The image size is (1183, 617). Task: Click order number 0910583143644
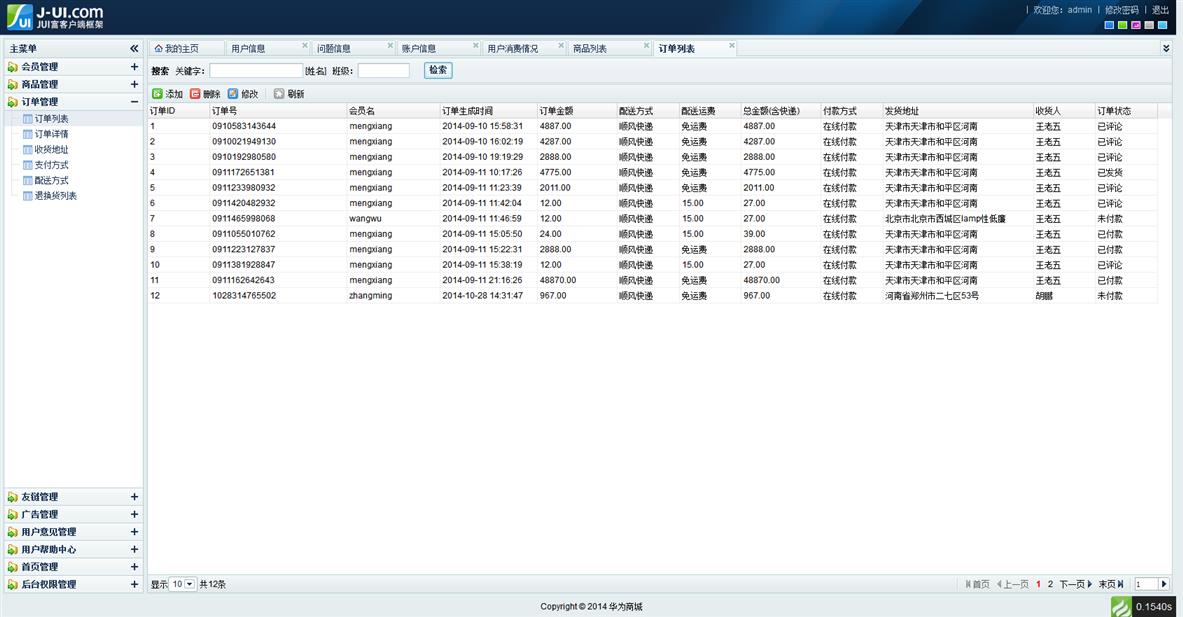coord(244,126)
